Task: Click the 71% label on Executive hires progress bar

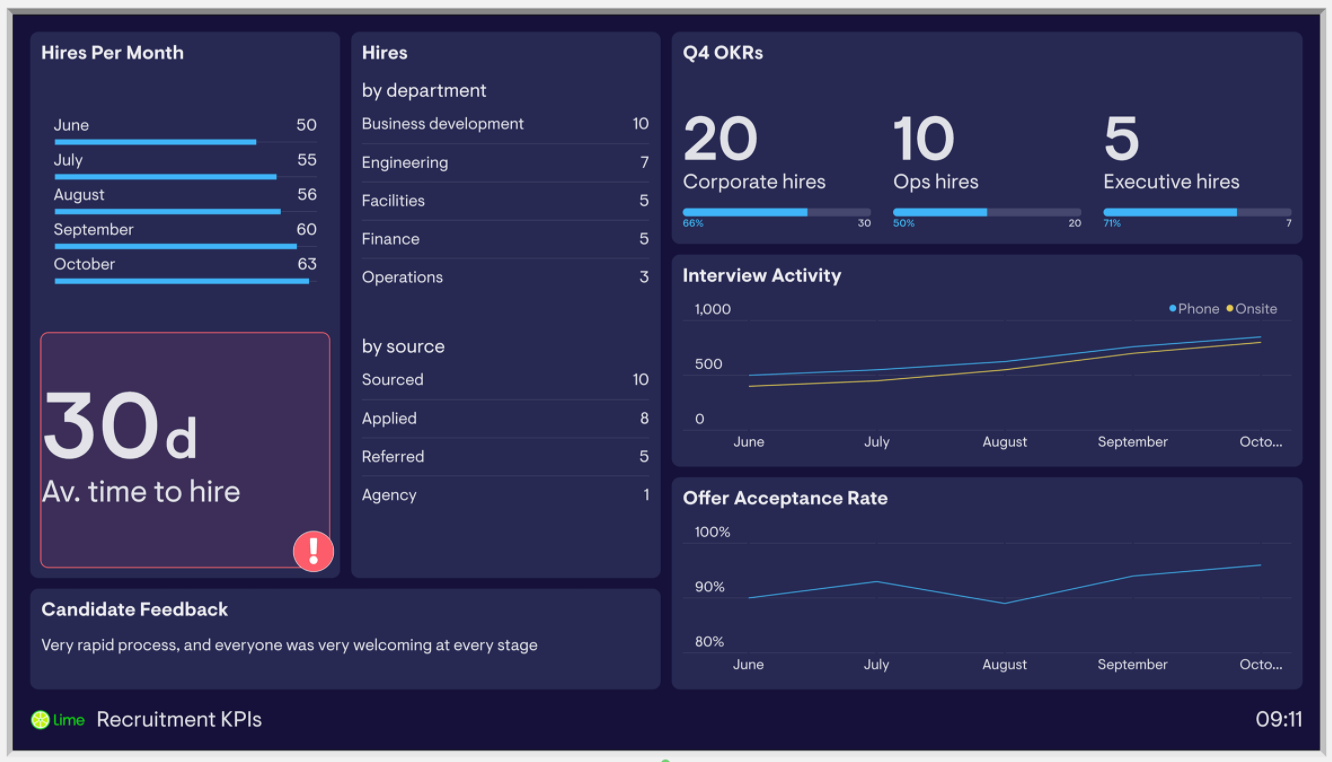Action: click(x=1111, y=222)
